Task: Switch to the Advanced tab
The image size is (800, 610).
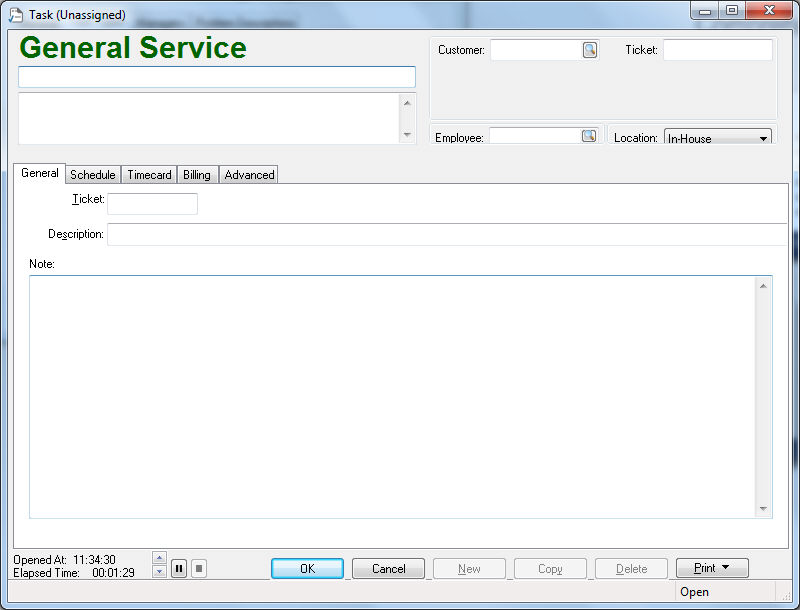Action: pos(248,174)
